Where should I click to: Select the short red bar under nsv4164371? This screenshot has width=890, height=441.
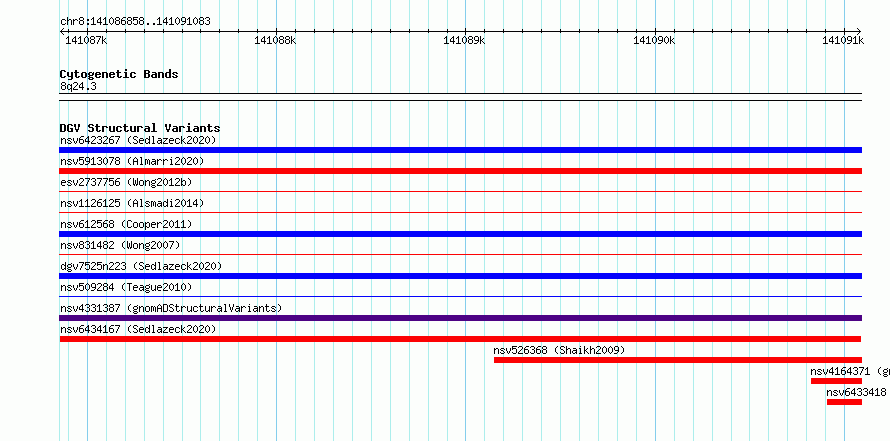point(836,381)
